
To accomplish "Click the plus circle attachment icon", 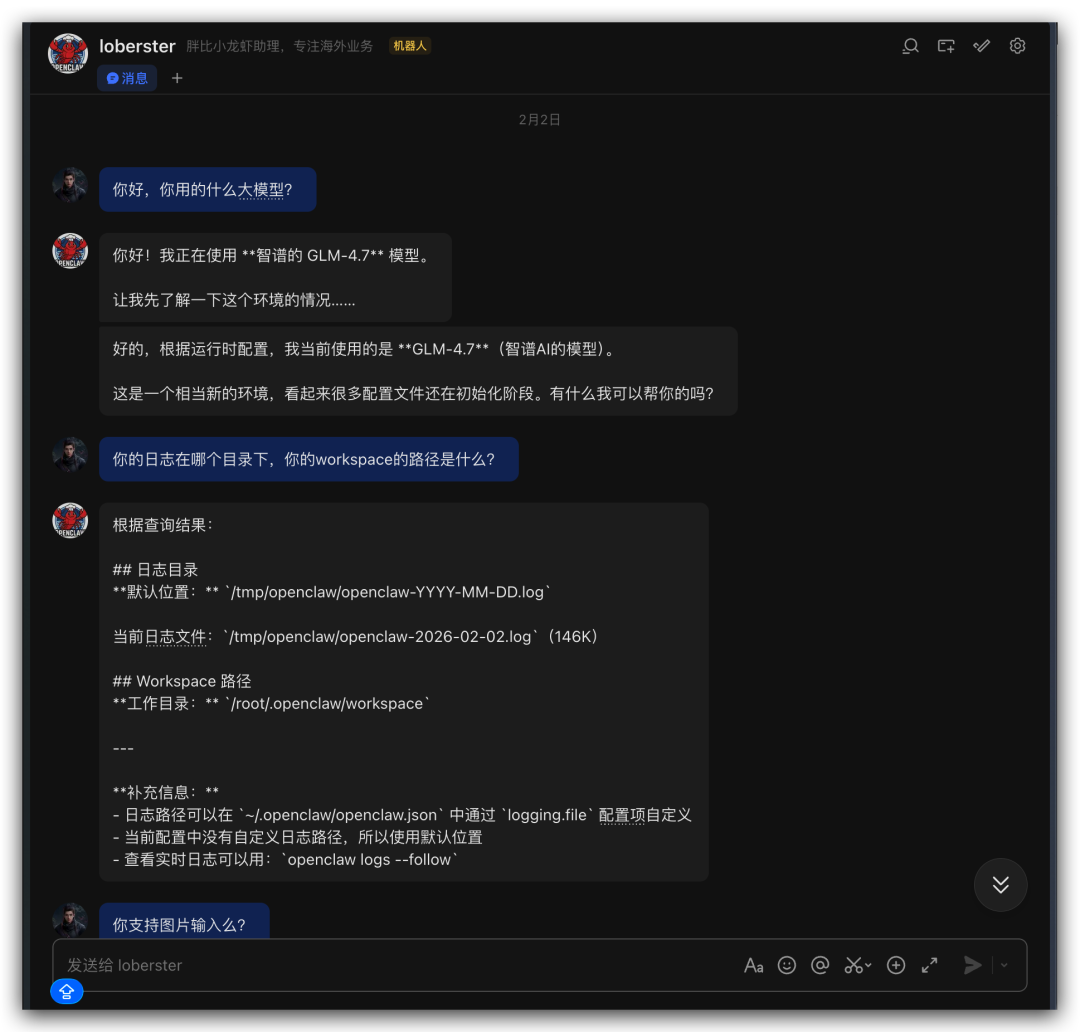I will point(895,965).
